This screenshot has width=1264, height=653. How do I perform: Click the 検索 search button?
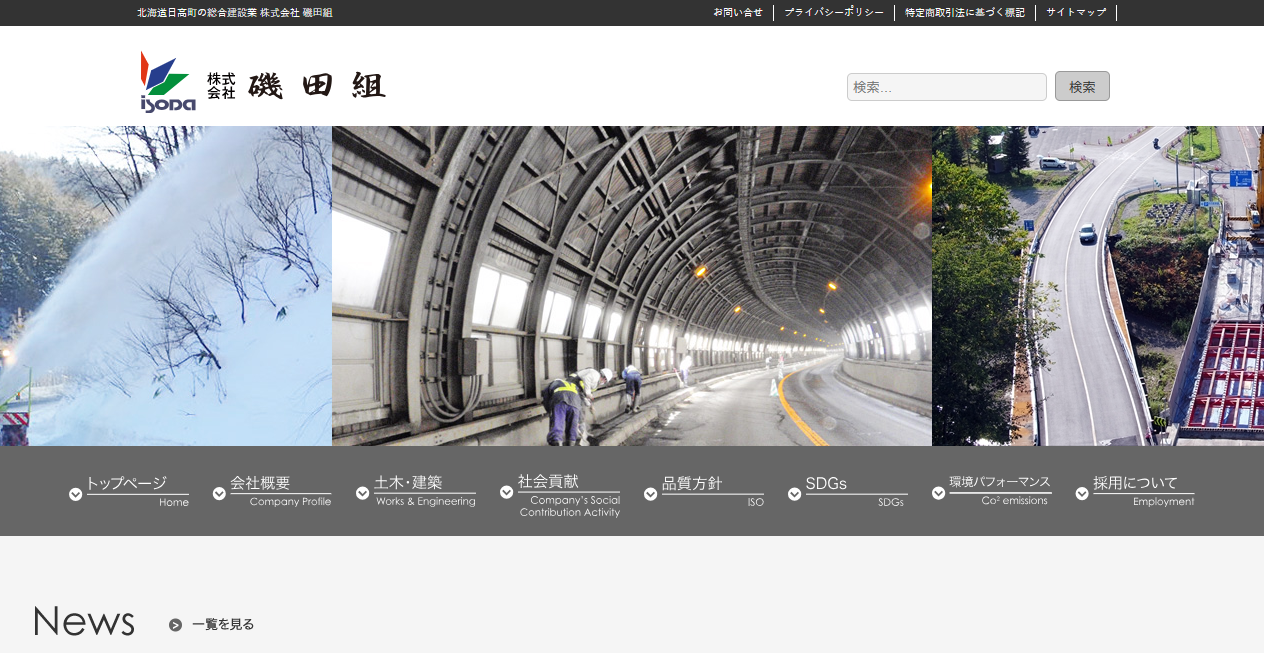[1081, 86]
